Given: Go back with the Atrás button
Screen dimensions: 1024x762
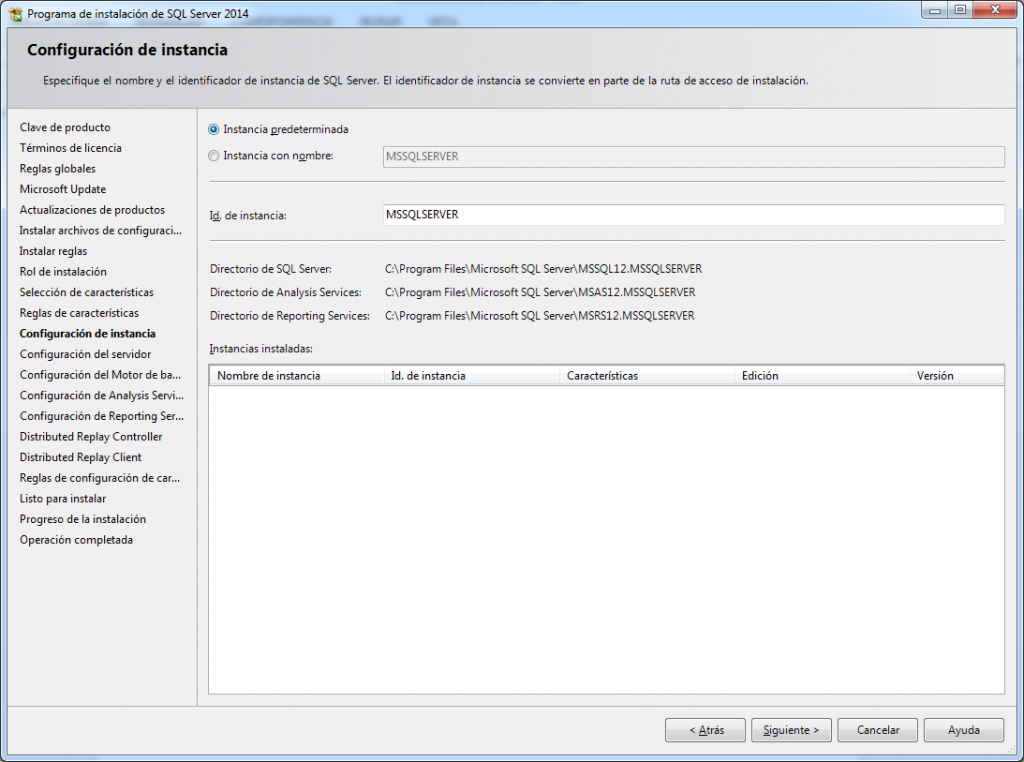Looking at the screenshot, I should 705,730.
